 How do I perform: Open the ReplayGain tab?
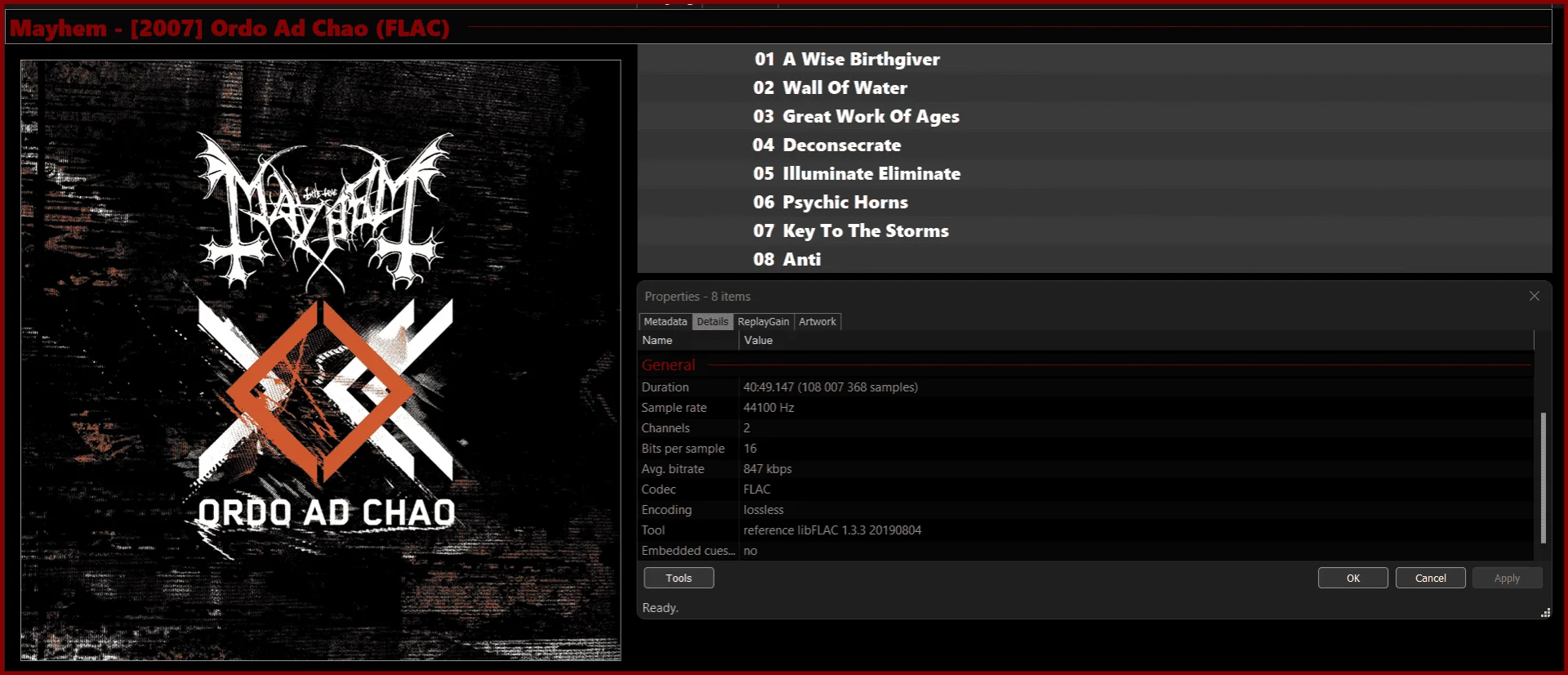coord(763,322)
